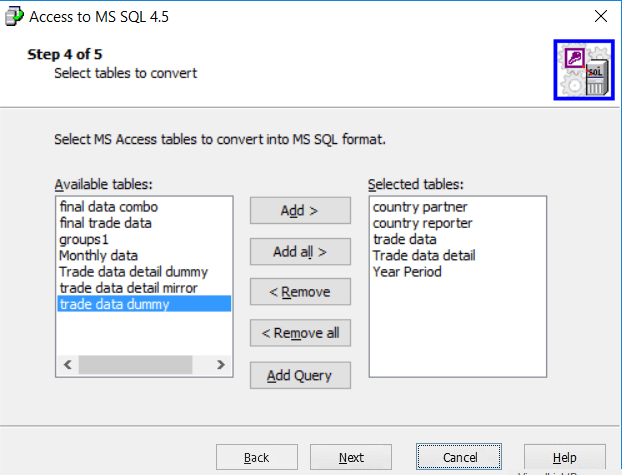
Task: Click the < Remove button
Action: coord(300,292)
